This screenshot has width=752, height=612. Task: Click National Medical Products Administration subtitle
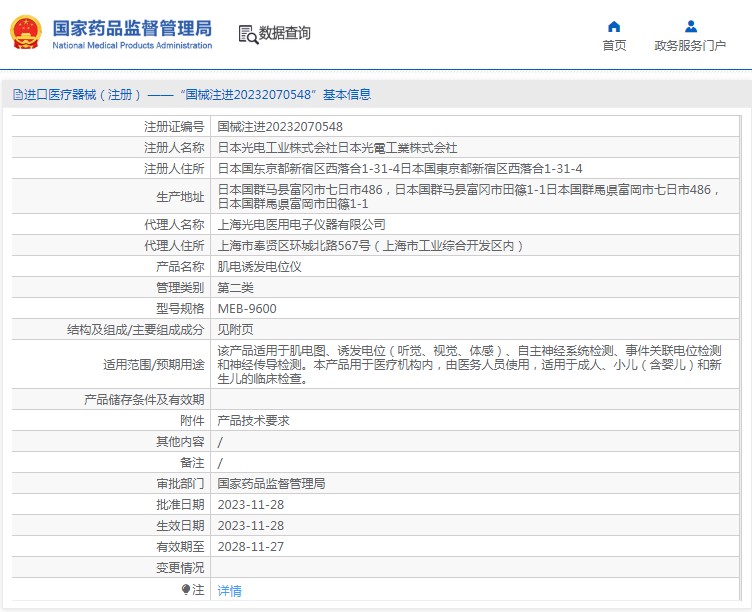pyautogui.click(x=132, y=46)
